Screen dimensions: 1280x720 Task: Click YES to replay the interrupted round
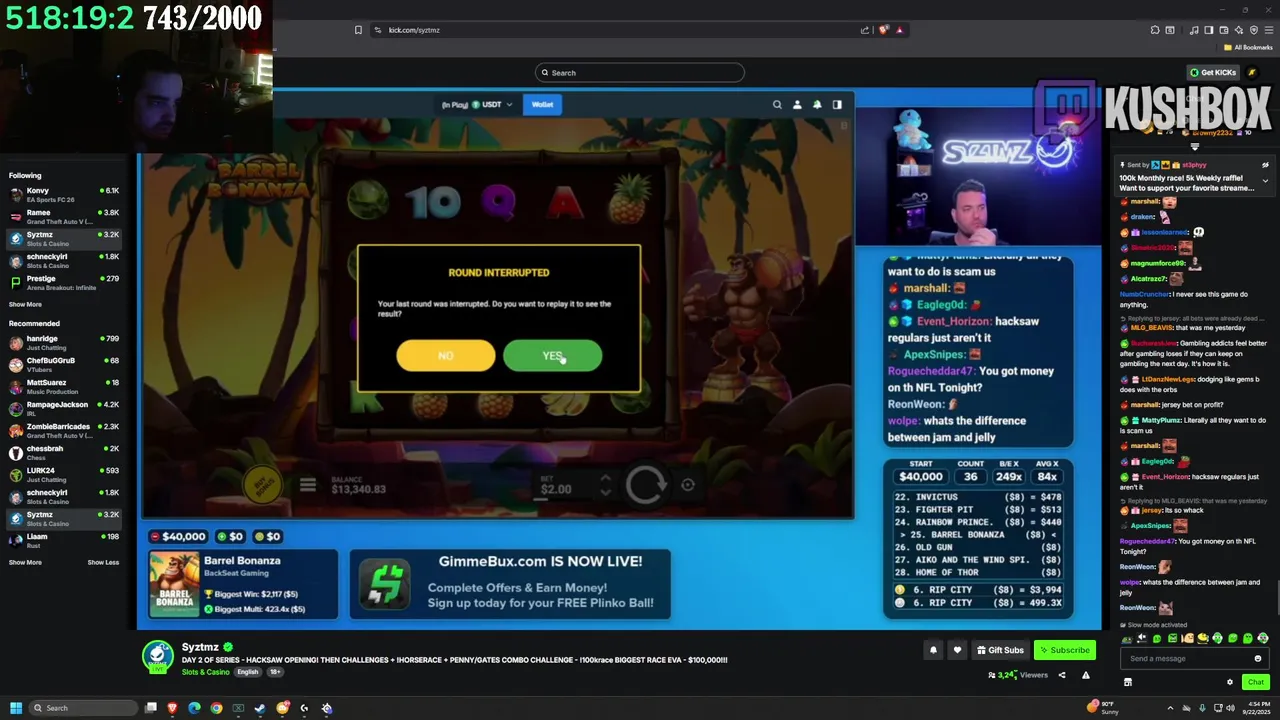(552, 356)
